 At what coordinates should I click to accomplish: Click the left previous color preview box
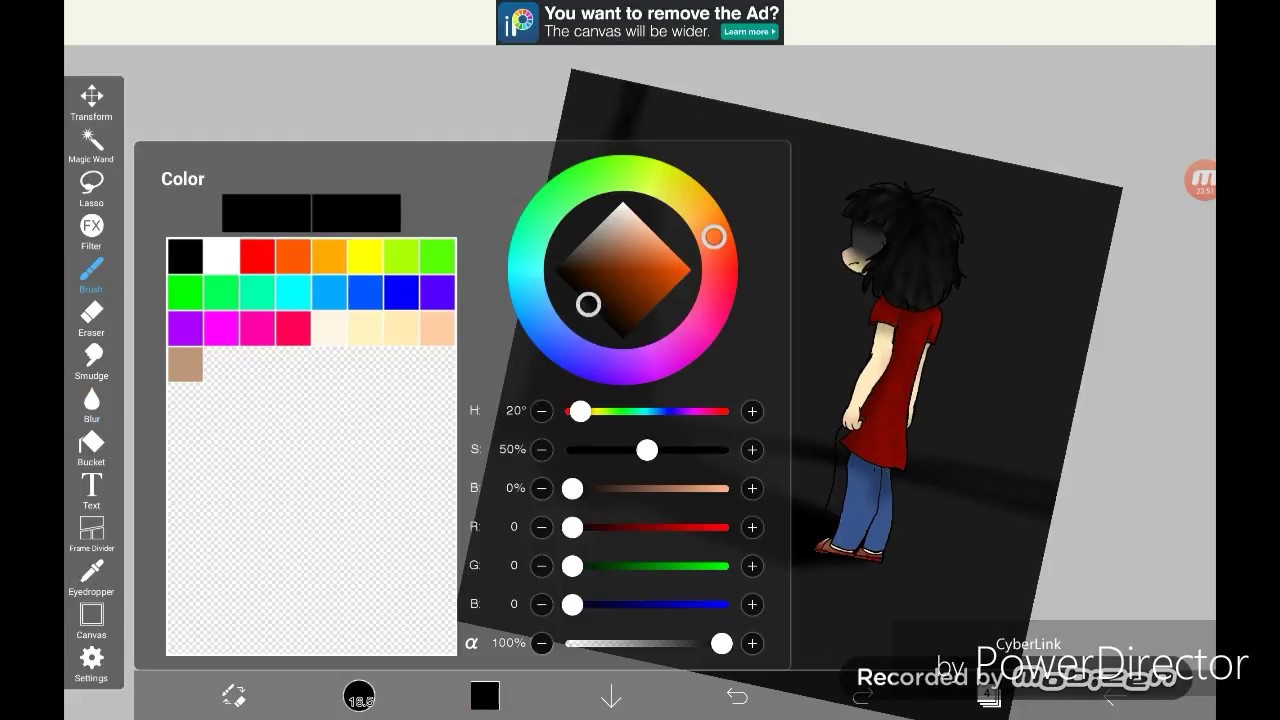(x=266, y=213)
